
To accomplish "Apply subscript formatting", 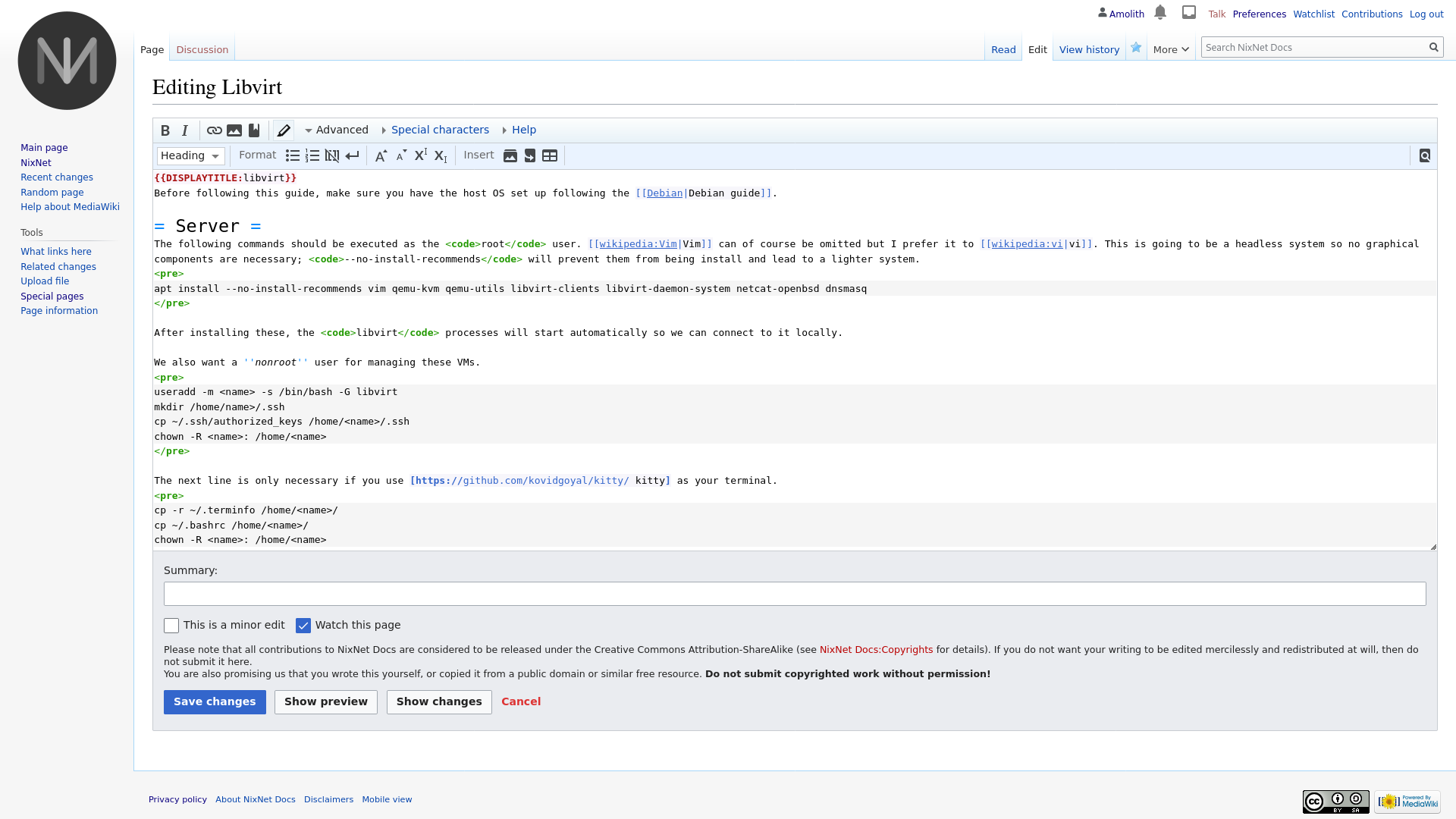I will coord(441,155).
